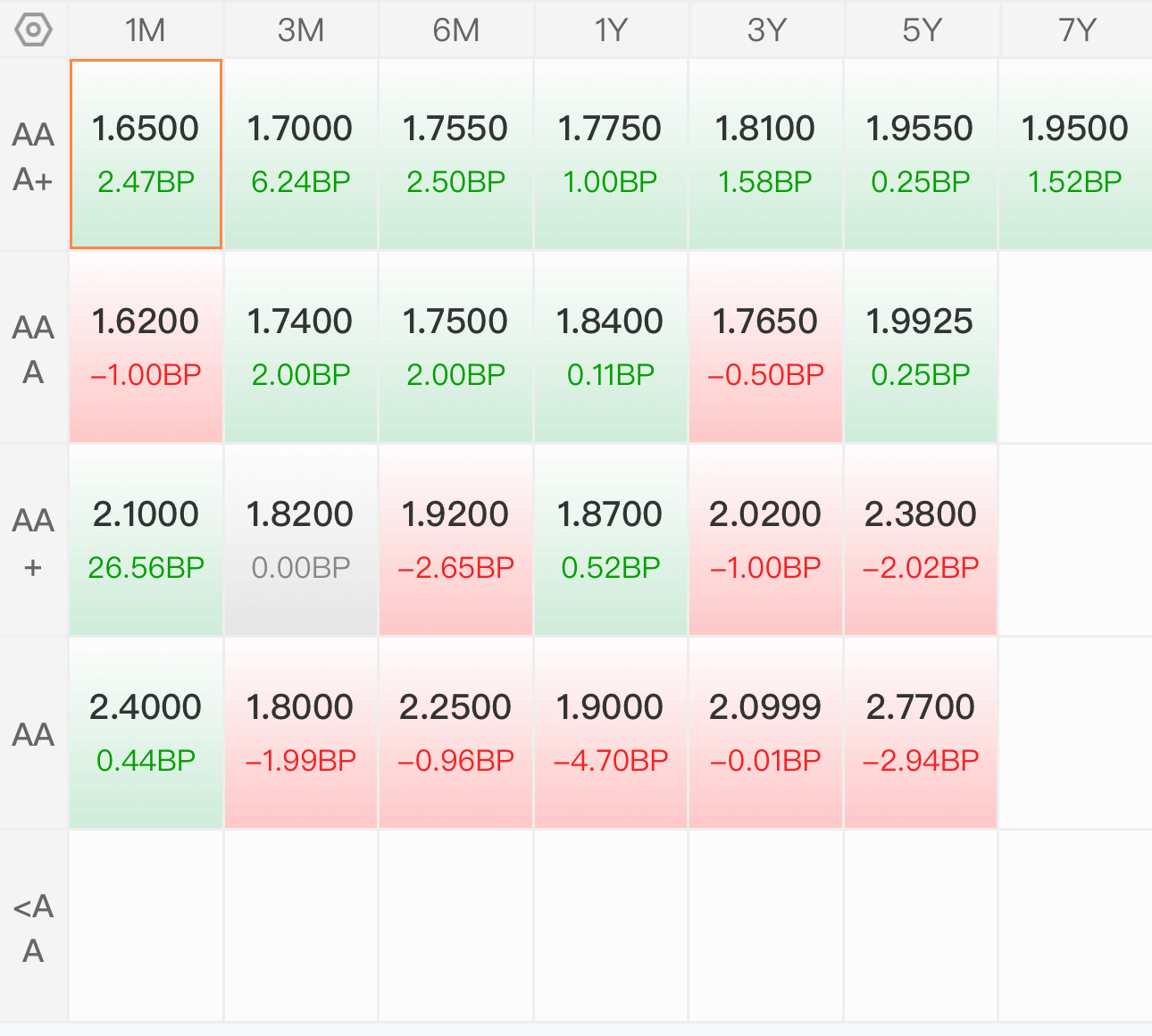Click the gray 1.8200 0.00BP cell
The height and width of the screenshot is (1036, 1152).
pyautogui.click(x=301, y=540)
